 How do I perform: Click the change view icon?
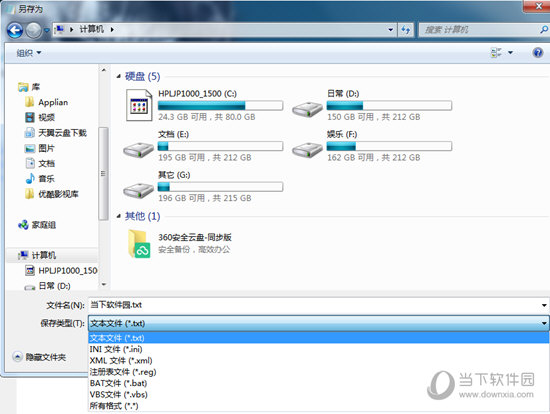pos(496,53)
